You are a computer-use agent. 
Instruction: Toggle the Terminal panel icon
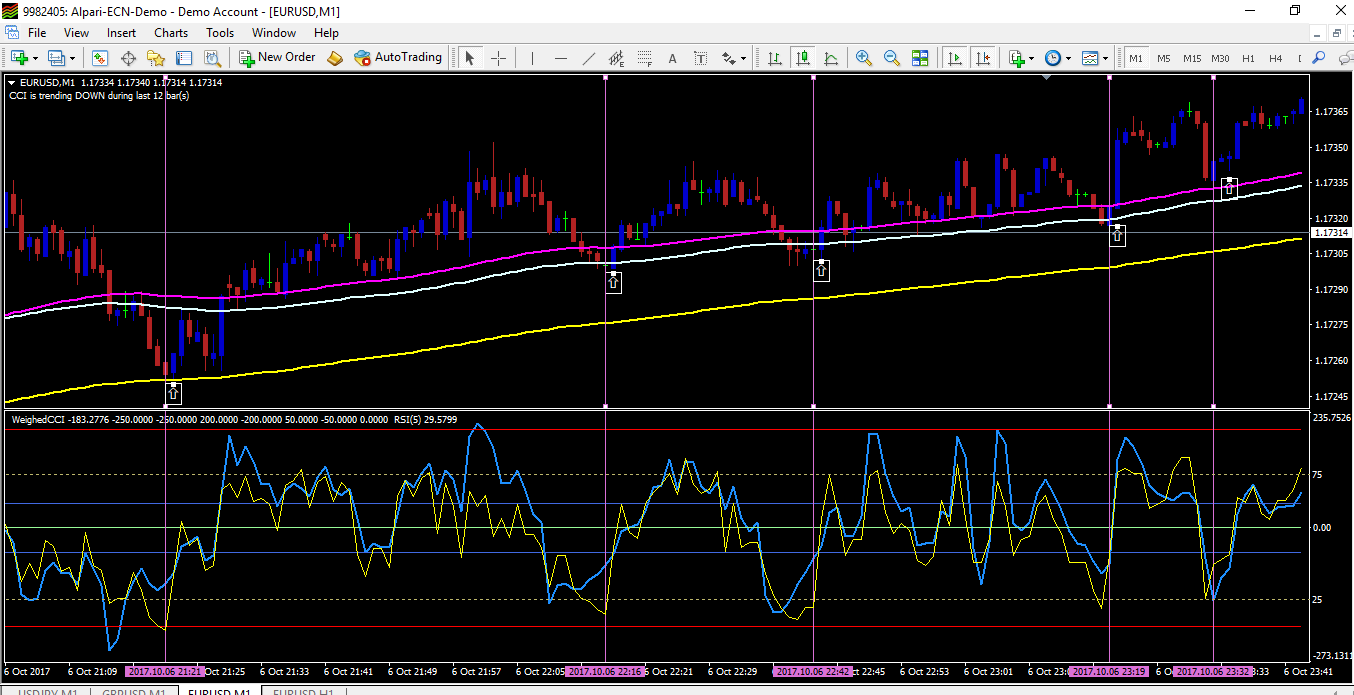coord(184,58)
